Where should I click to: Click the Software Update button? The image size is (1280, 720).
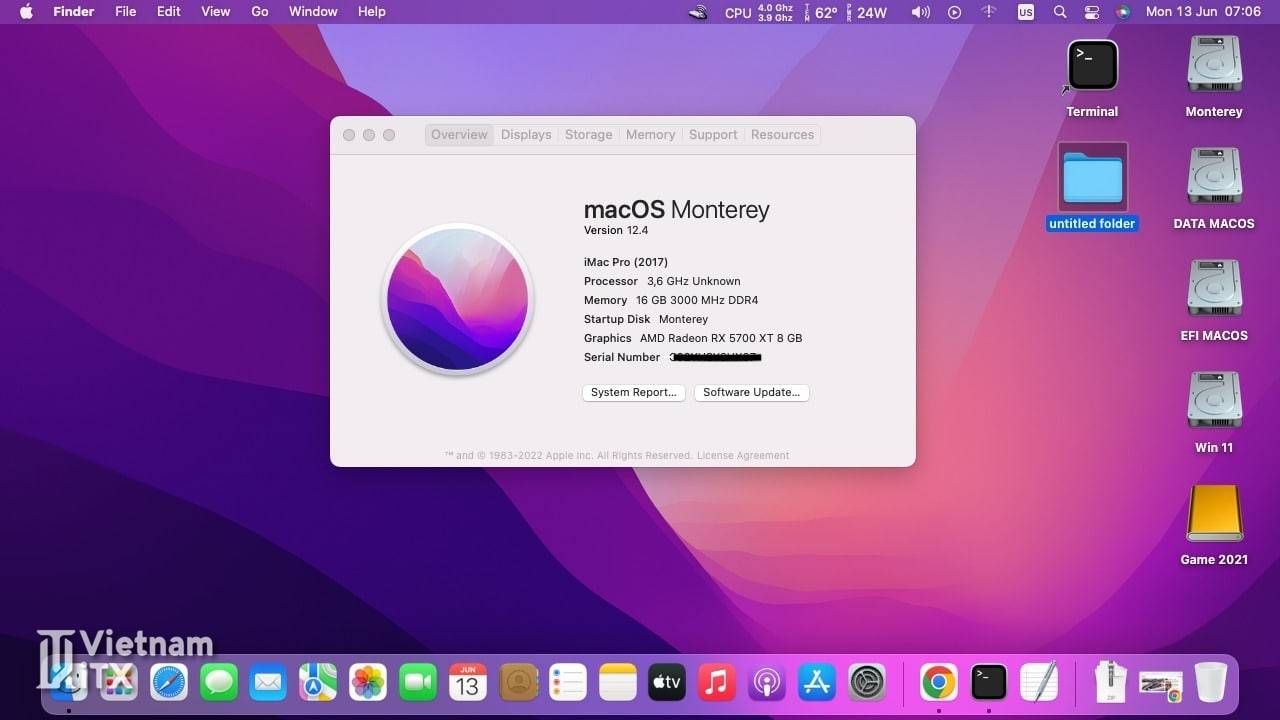[751, 393]
